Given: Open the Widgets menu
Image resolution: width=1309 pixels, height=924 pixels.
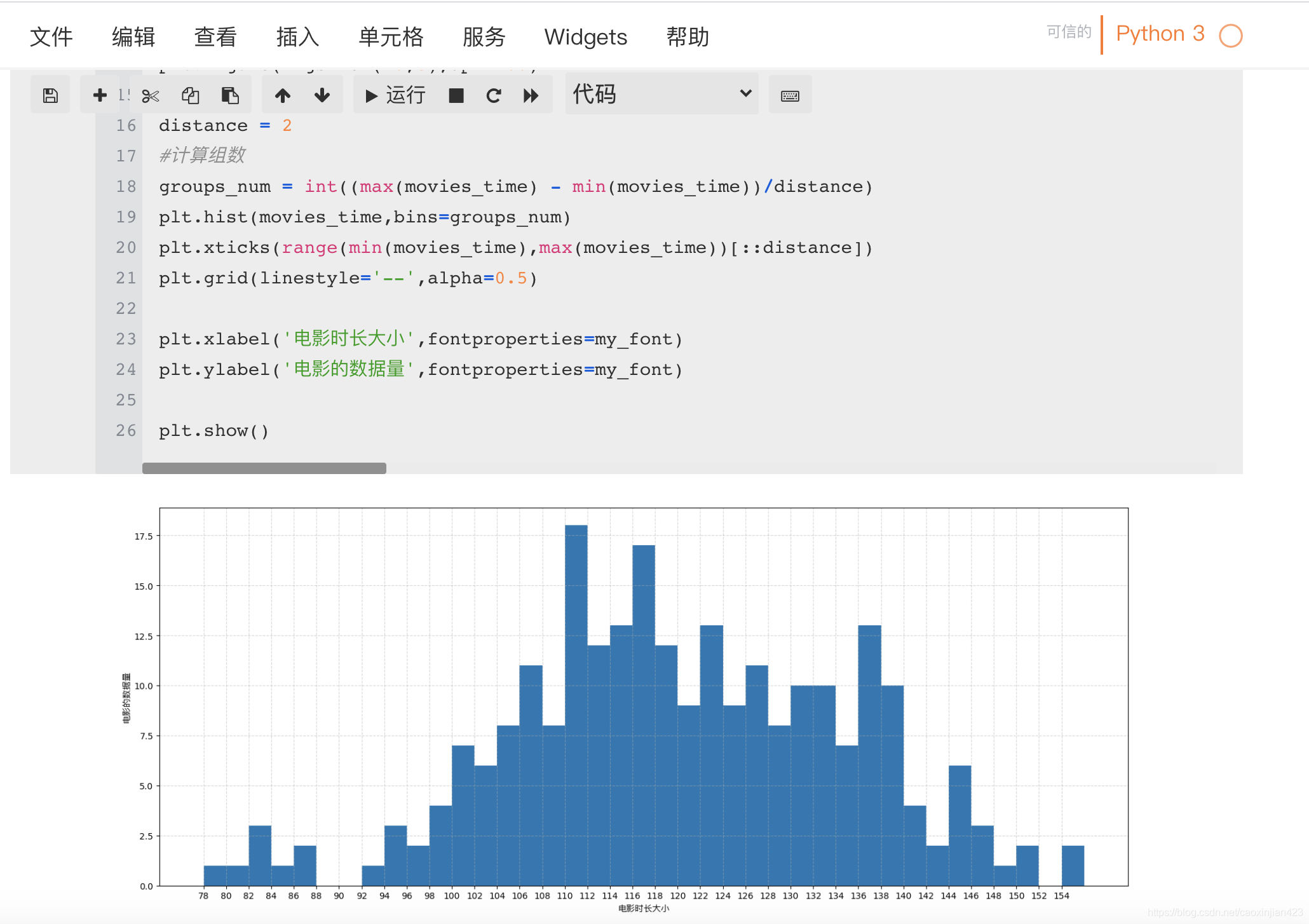Looking at the screenshot, I should tap(585, 37).
